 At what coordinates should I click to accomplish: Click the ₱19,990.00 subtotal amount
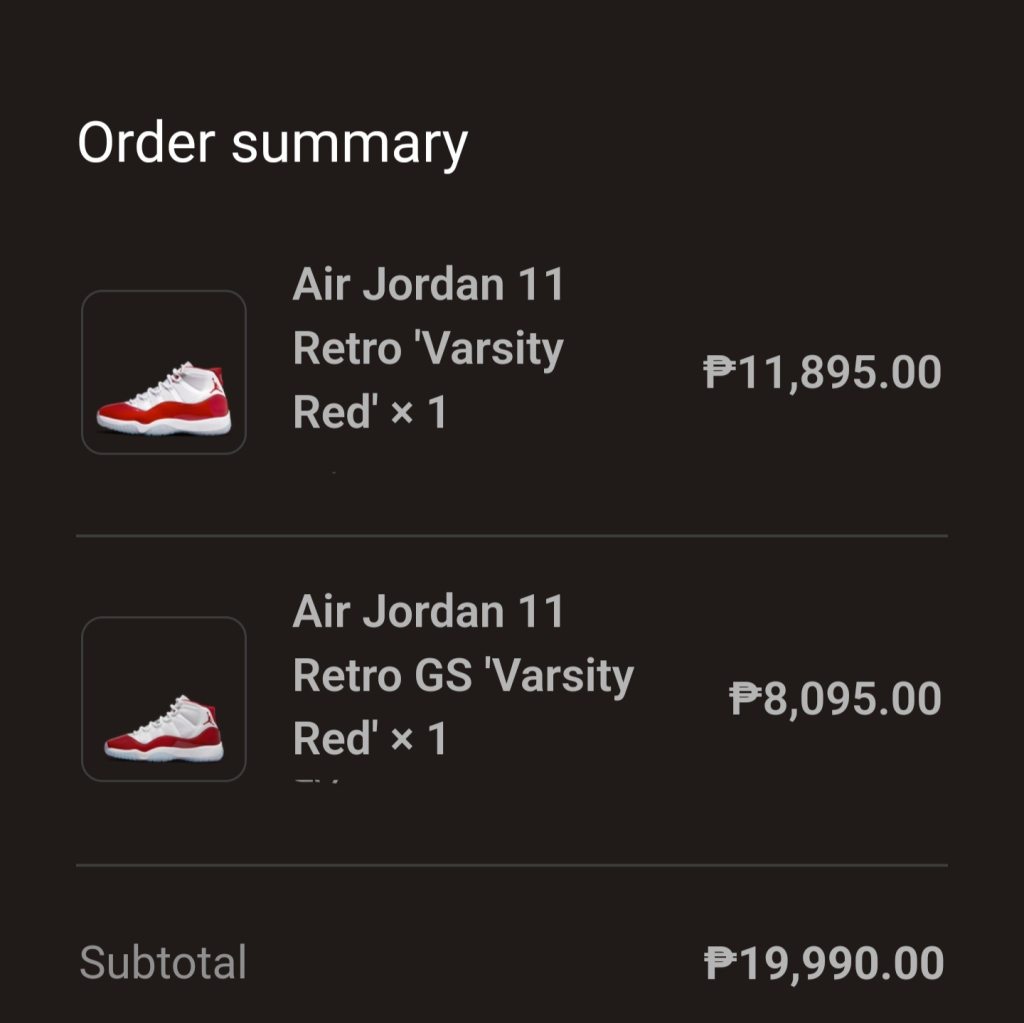pos(823,964)
